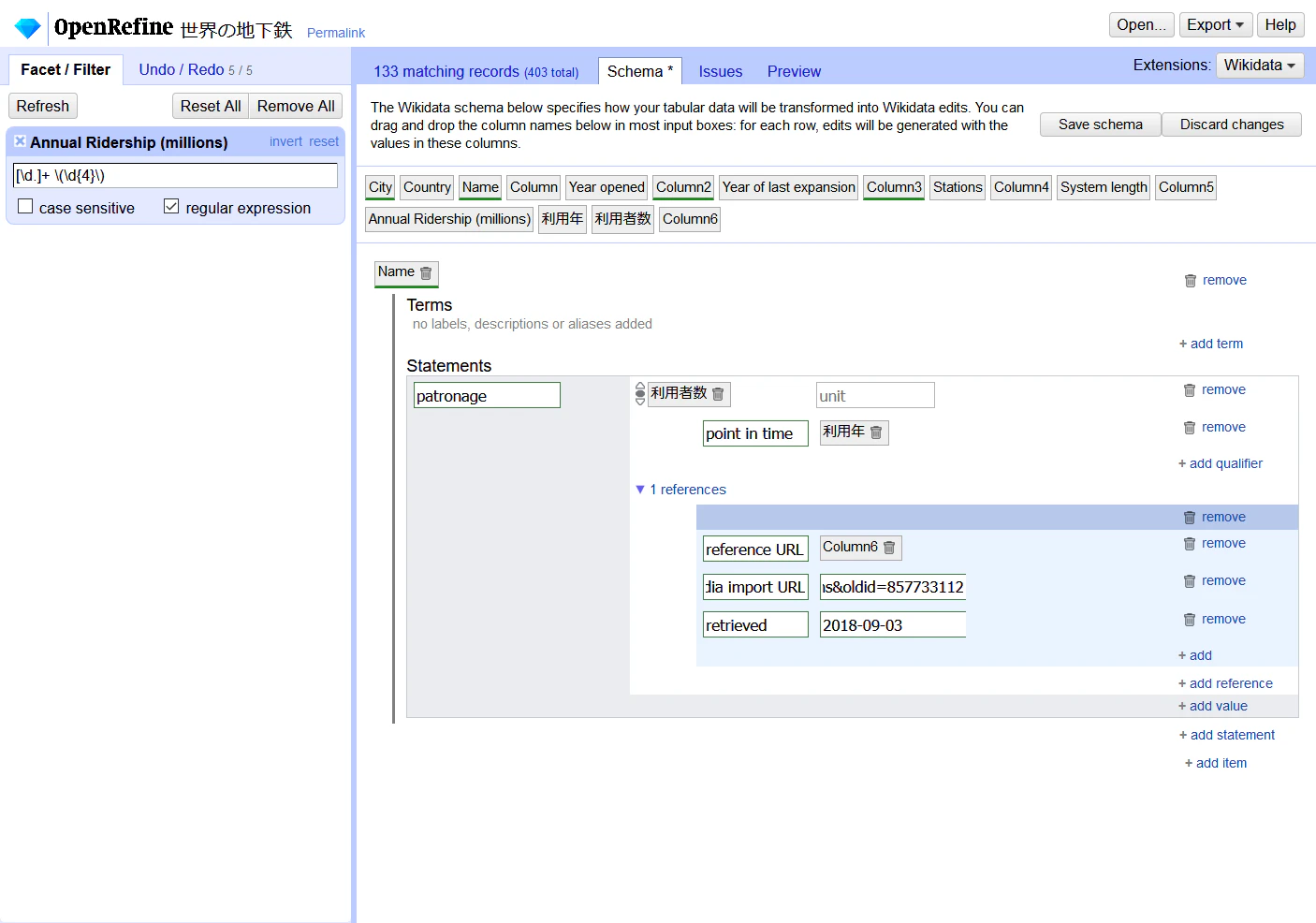Open the Help page
Screen dimensions: 1316x923
pos(1280,25)
